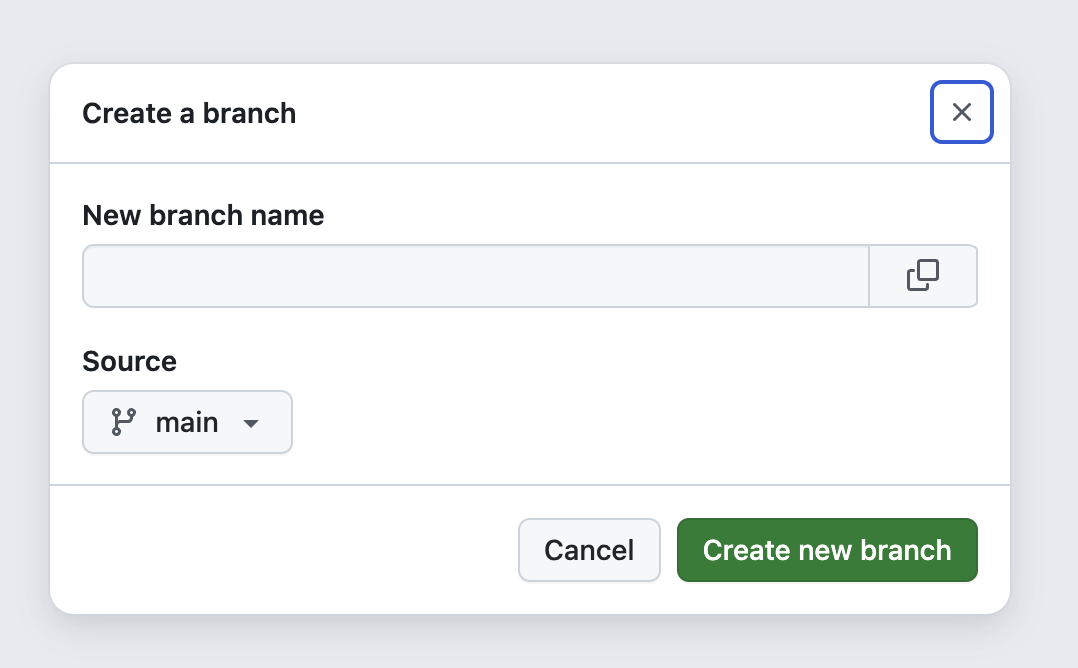Abort branch creation with Cancel
The width and height of the screenshot is (1078, 668).
589,550
